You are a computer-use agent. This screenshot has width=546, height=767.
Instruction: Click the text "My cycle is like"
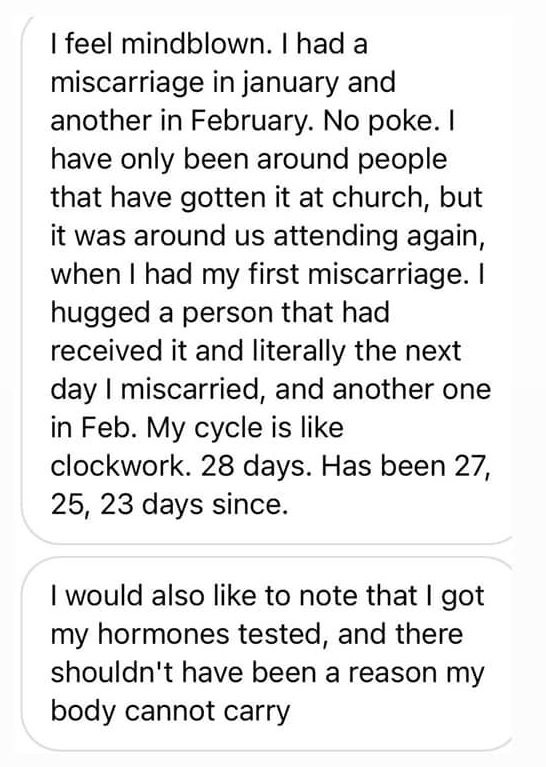coord(245,428)
